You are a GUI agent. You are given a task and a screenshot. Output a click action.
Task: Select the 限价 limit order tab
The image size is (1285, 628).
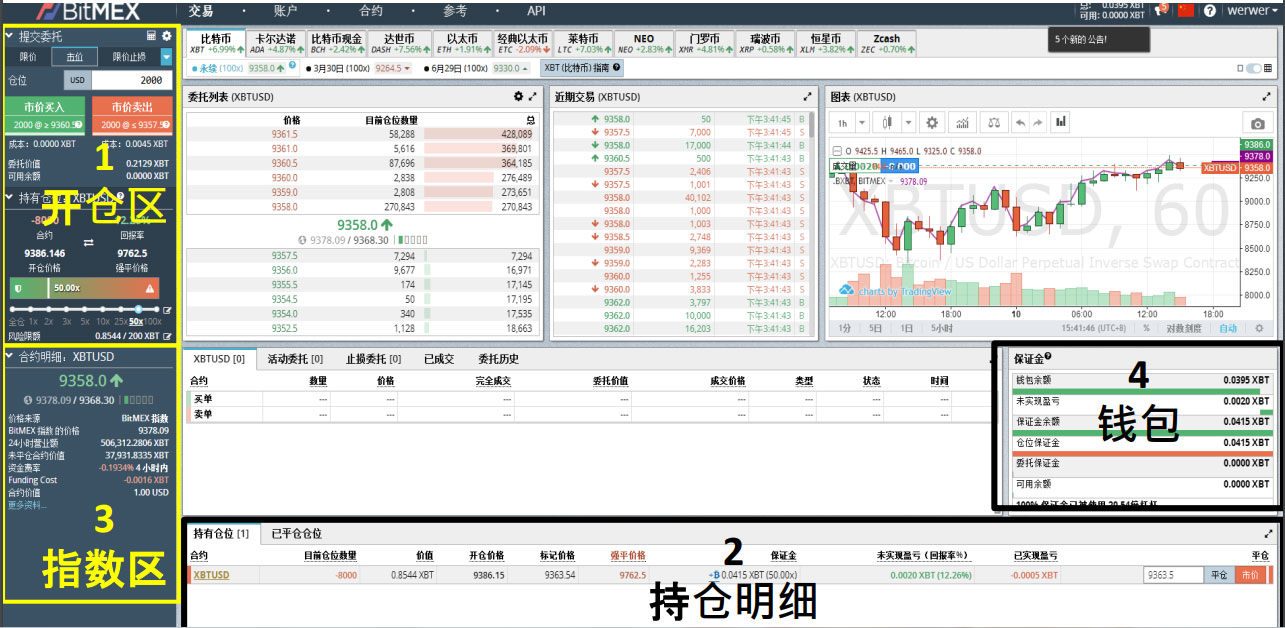28,57
